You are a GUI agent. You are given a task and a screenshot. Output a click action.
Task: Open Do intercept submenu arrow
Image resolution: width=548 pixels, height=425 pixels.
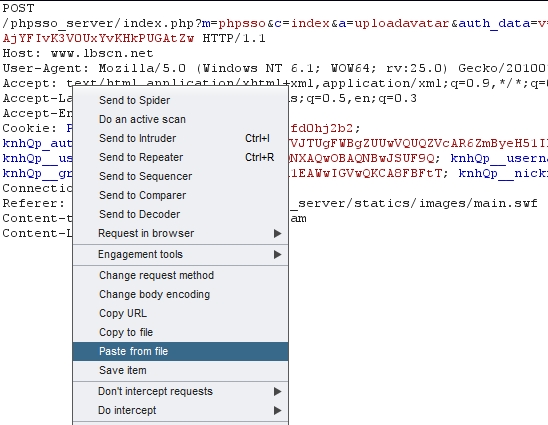[x=277, y=410]
